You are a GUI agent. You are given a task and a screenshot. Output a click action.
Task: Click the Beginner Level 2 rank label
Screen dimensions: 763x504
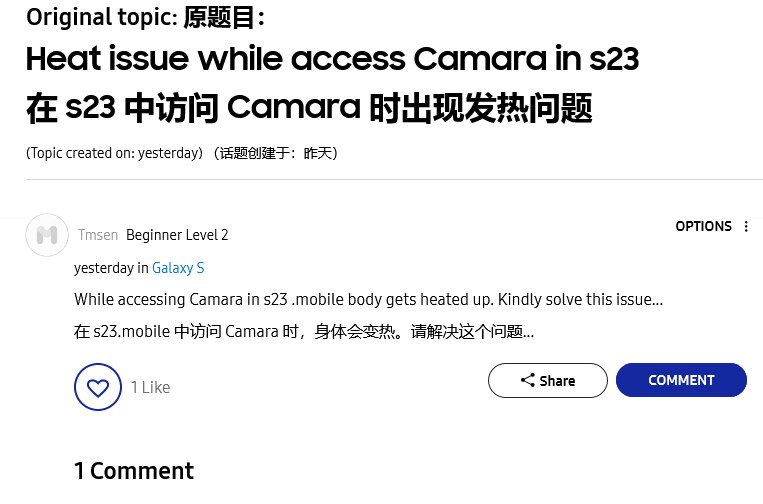(177, 235)
